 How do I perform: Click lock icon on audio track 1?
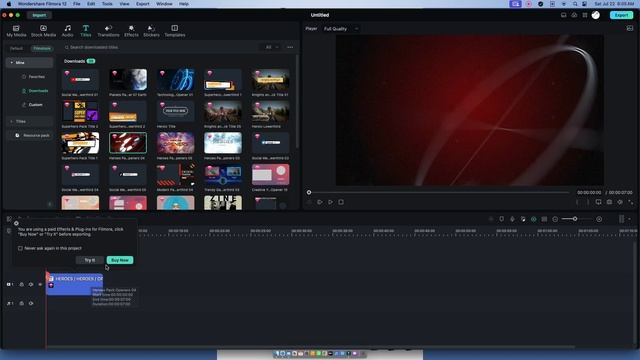tap(22, 303)
